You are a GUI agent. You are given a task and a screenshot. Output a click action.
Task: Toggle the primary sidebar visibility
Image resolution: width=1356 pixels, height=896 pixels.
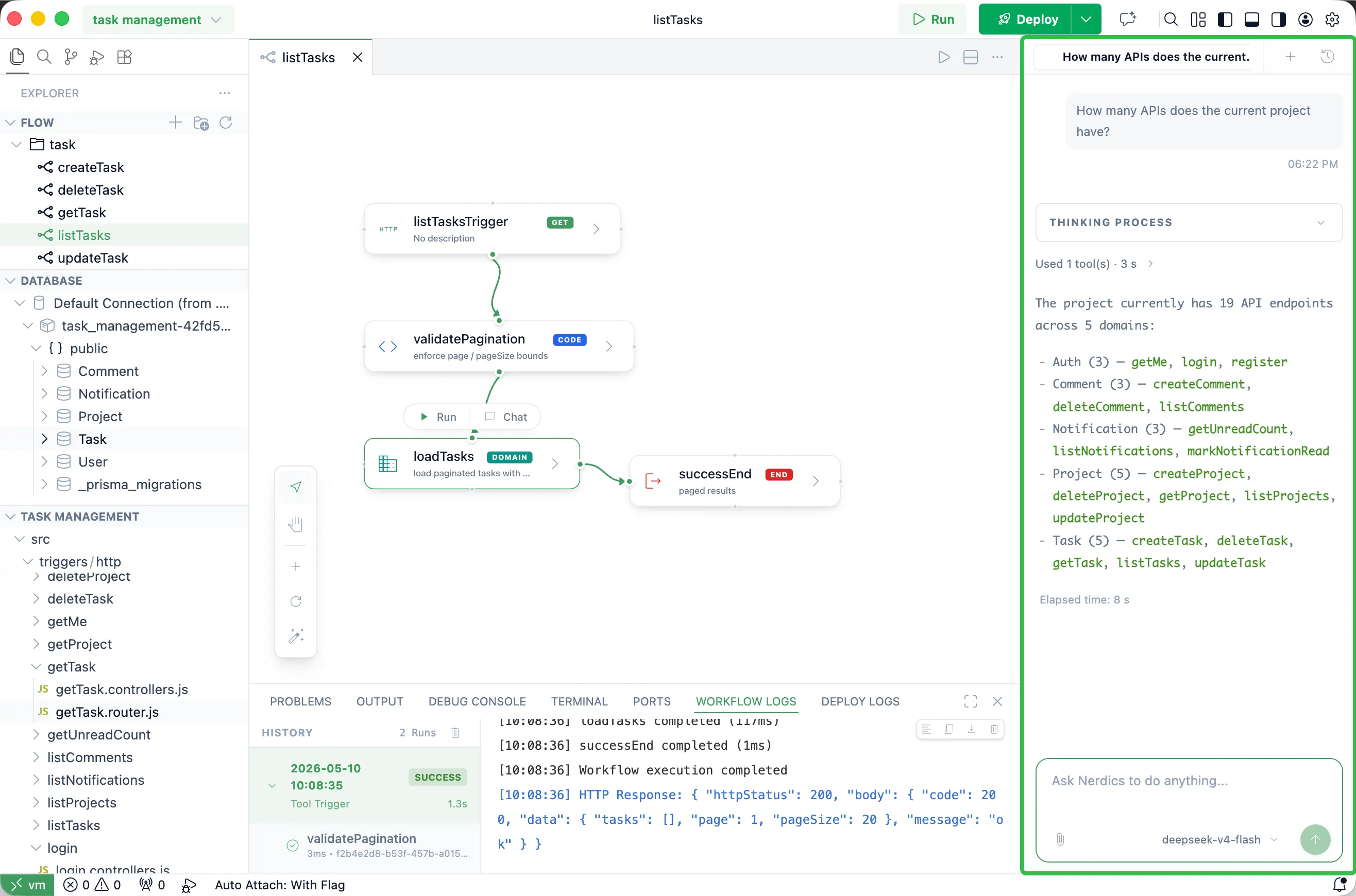pyautogui.click(x=1225, y=20)
